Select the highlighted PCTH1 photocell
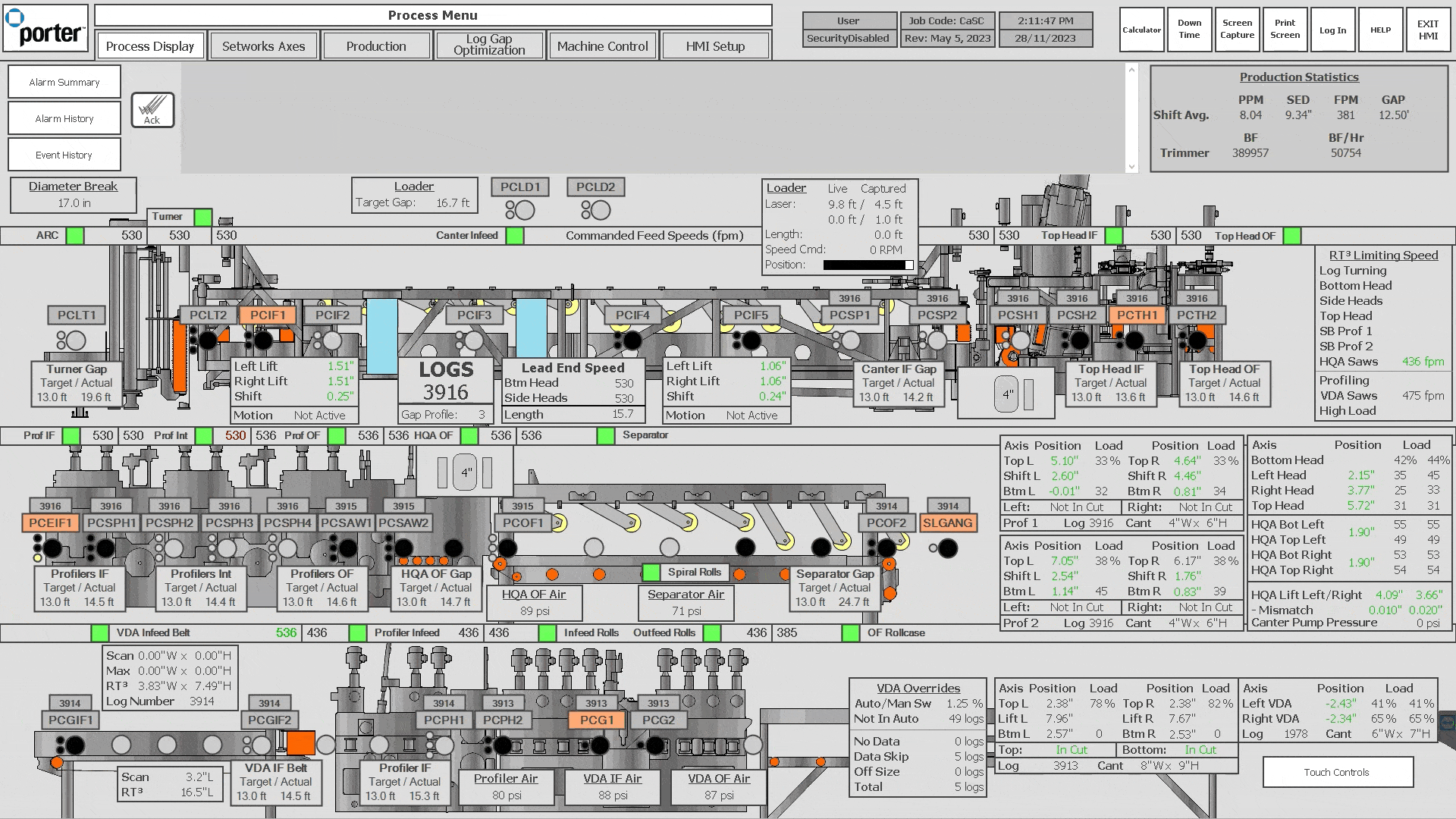Screen dimensions: 1456x819 [x=1137, y=315]
